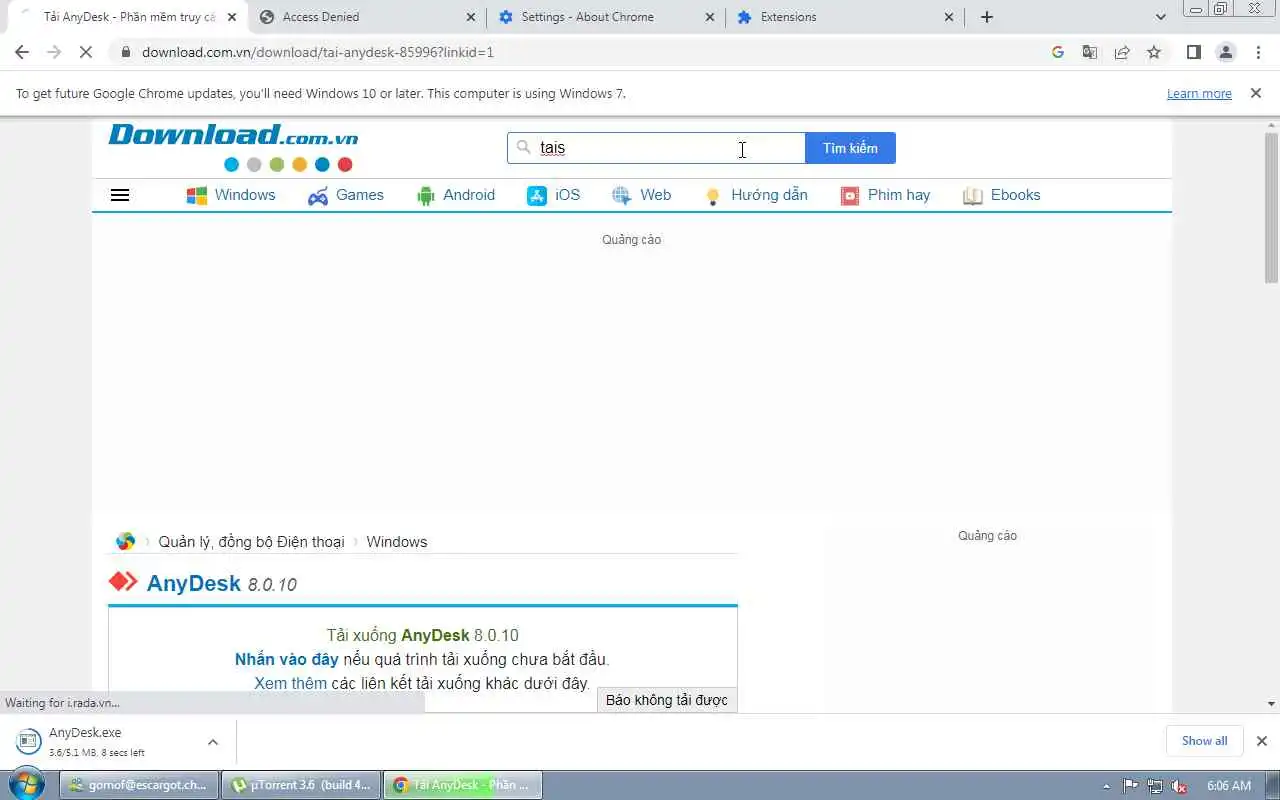Click Báo không tải được button
The image size is (1280, 800).
tap(667, 700)
